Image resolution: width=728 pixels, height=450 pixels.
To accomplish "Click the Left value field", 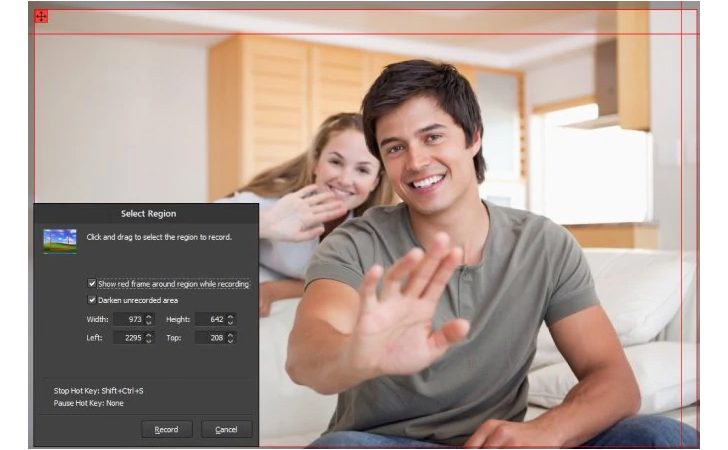I will point(129,338).
